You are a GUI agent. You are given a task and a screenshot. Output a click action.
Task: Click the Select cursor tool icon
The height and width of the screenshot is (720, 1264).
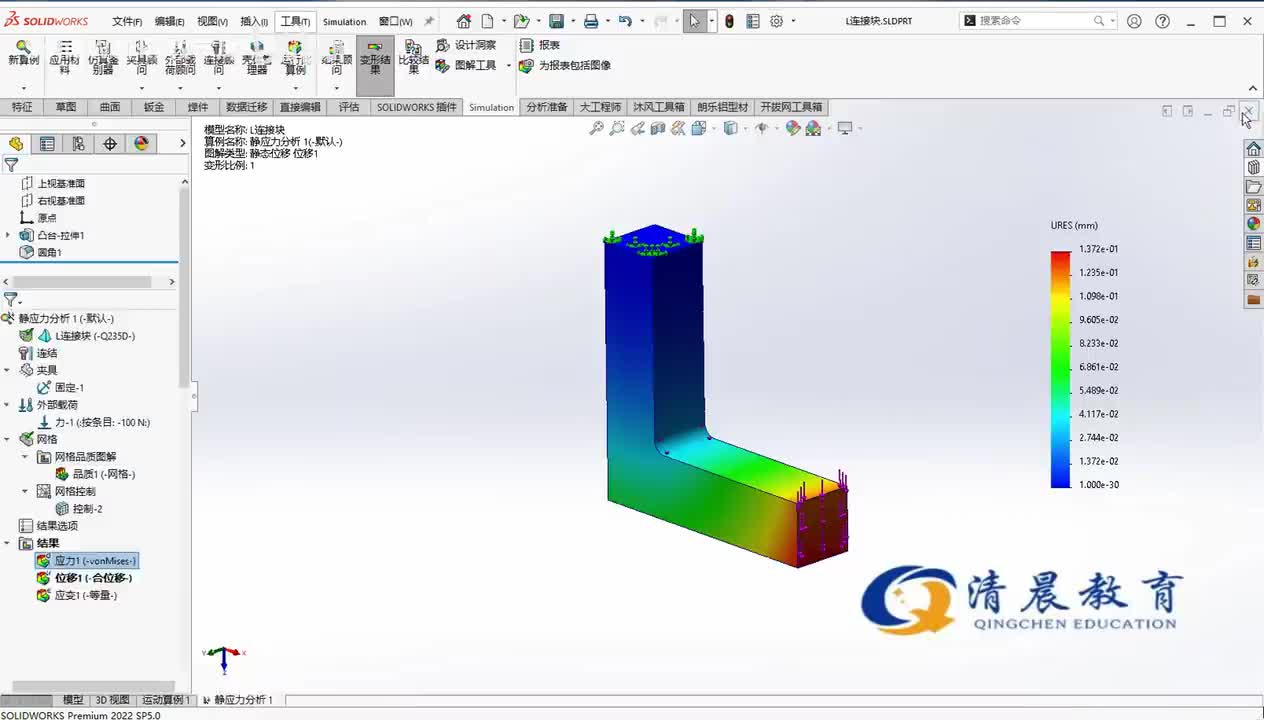coord(695,21)
